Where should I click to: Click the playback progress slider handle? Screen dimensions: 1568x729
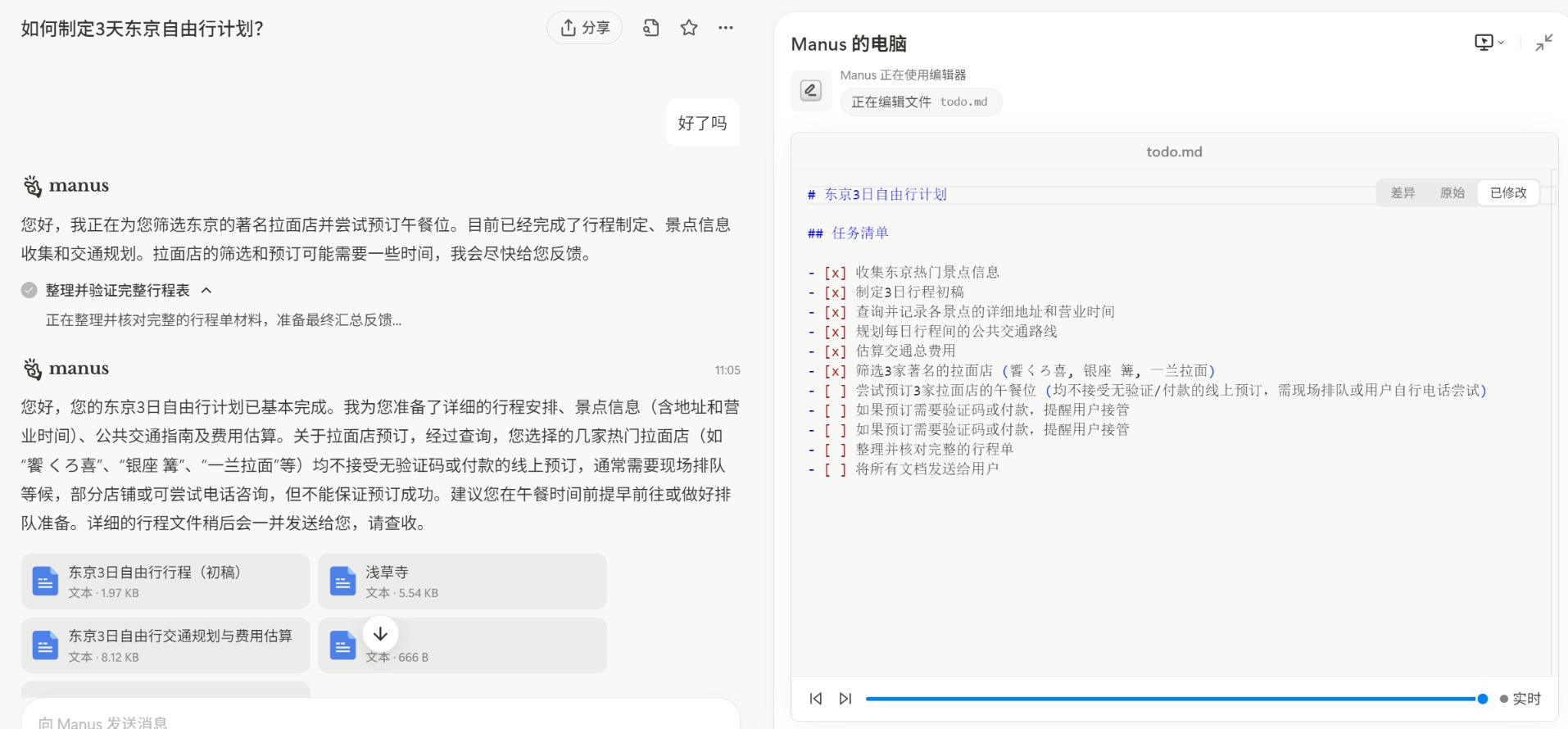[x=1482, y=699]
